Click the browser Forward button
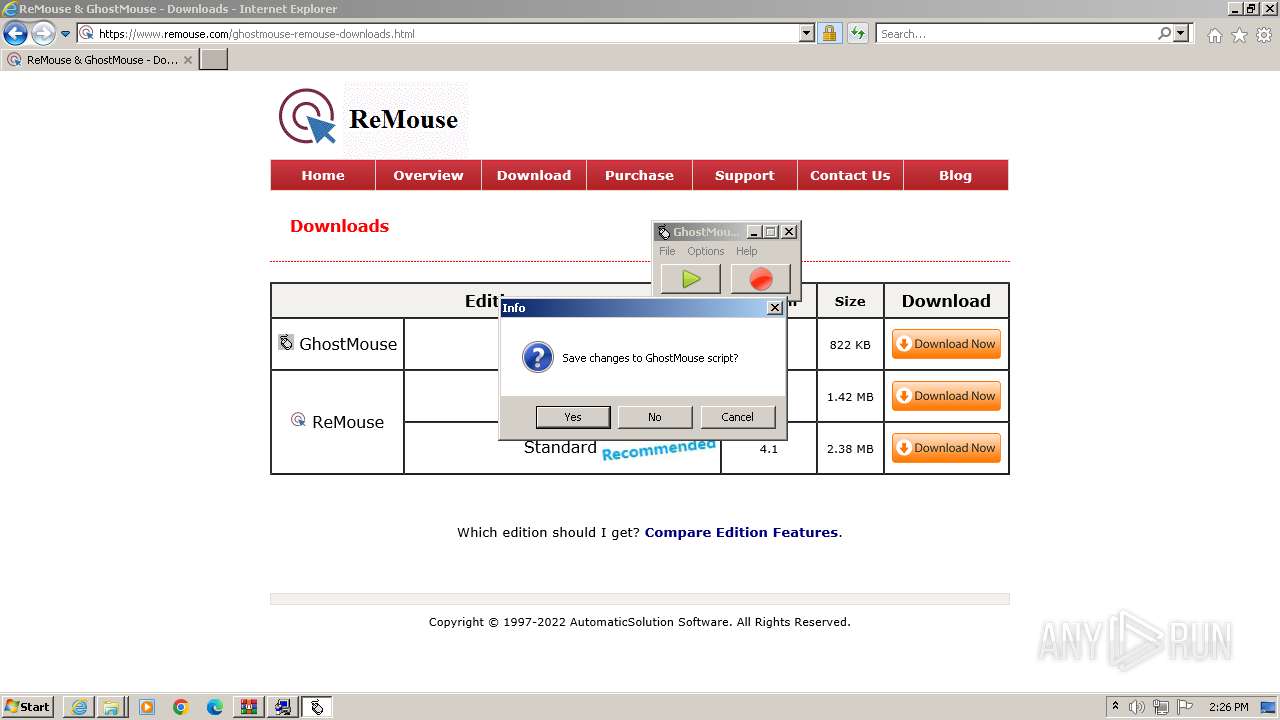The height and width of the screenshot is (720, 1280). click(x=43, y=33)
